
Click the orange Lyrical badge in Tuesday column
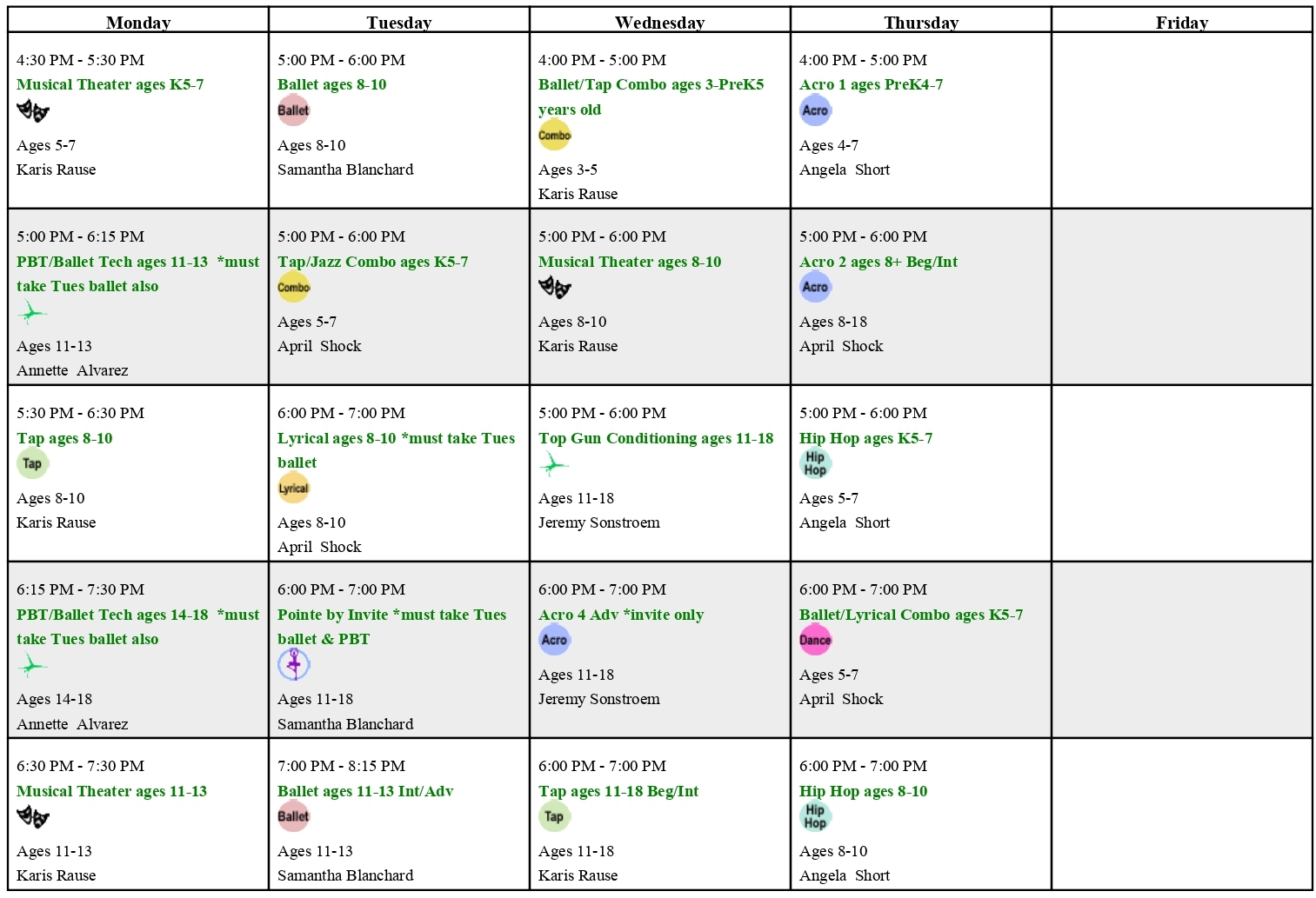coord(293,488)
